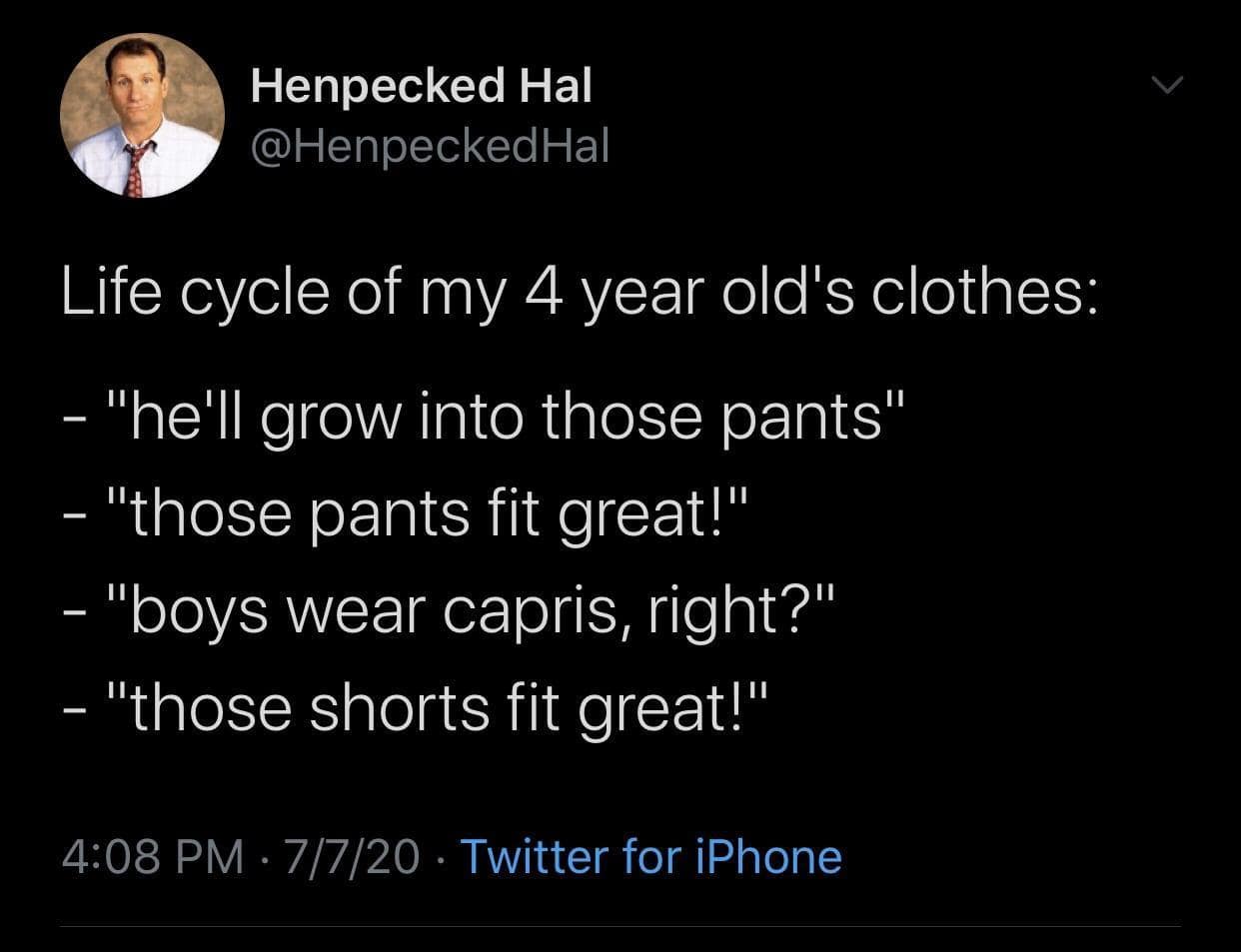Open the @HenpeckedHal handle

pos(429,147)
